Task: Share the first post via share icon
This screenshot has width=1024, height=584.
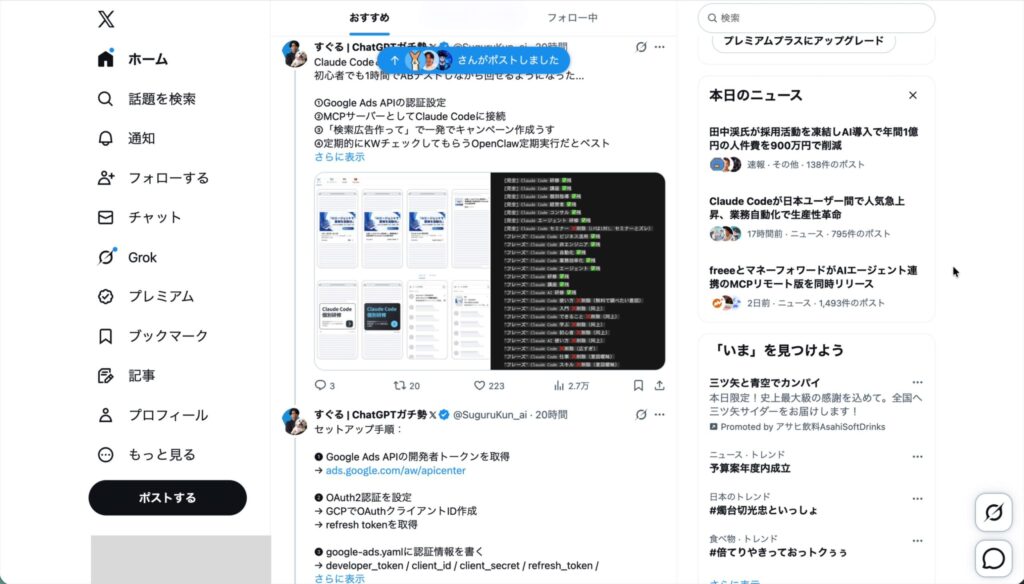Action: 660,385
